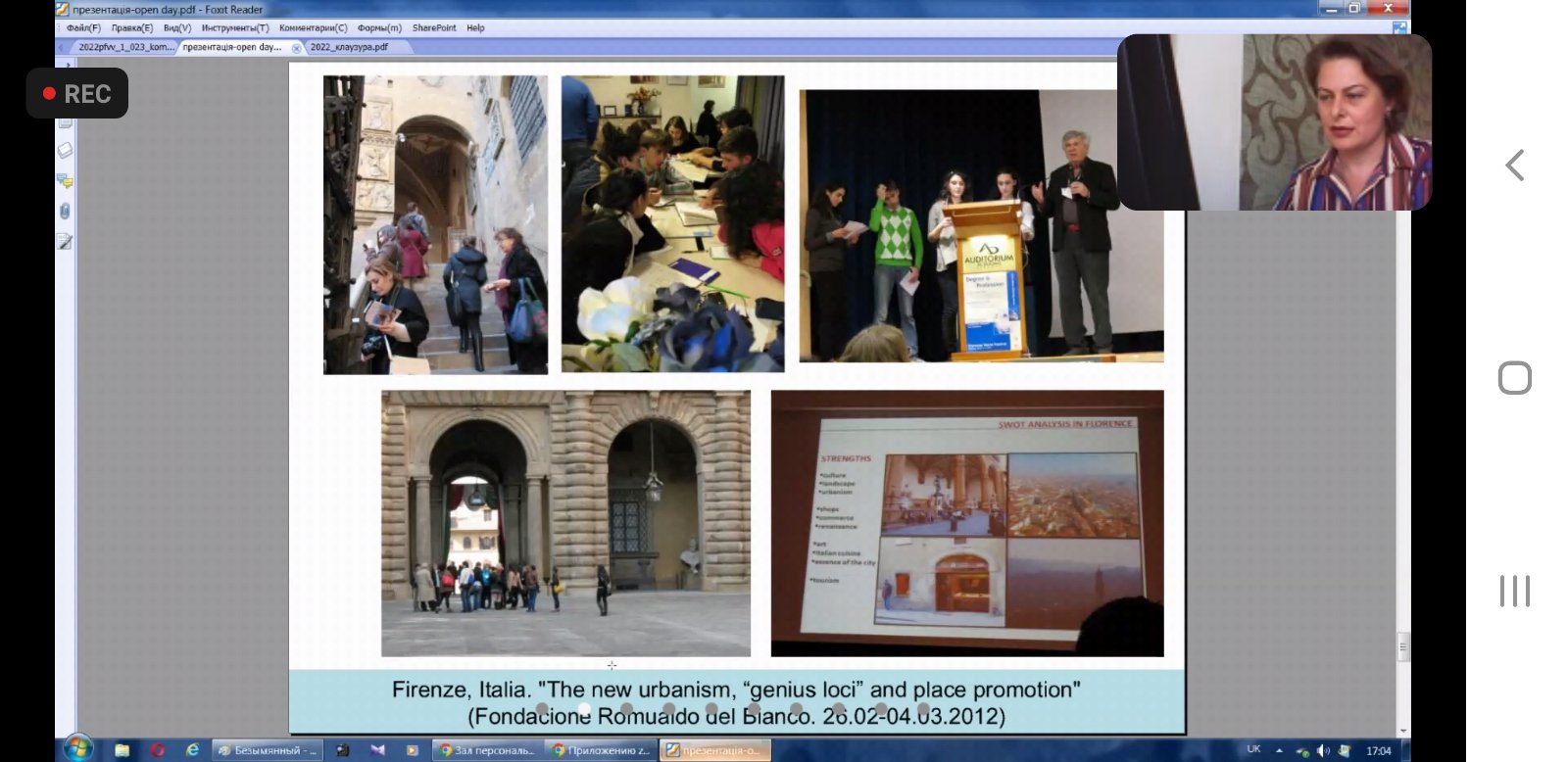Image resolution: width=1568 pixels, height=762 pixels.
Task: Open the Opera browser taskbar icon
Action: click(158, 750)
